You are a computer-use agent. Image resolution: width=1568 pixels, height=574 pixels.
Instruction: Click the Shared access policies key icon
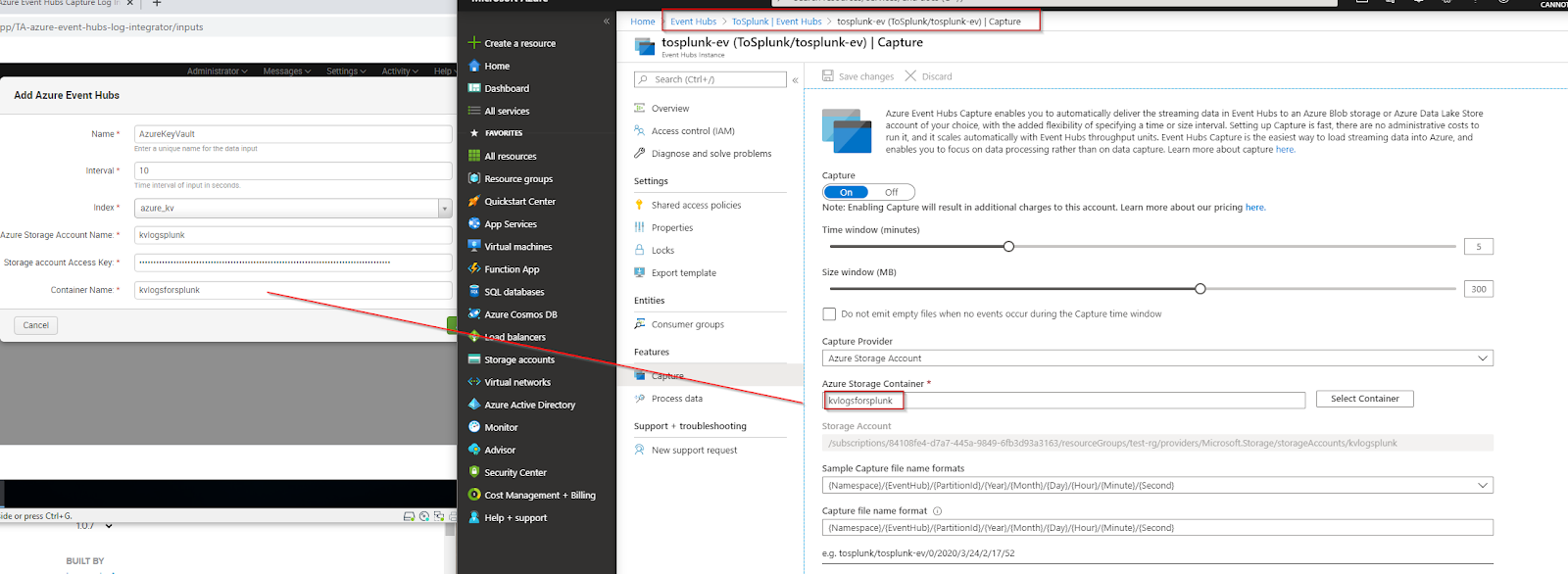tap(639, 205)
